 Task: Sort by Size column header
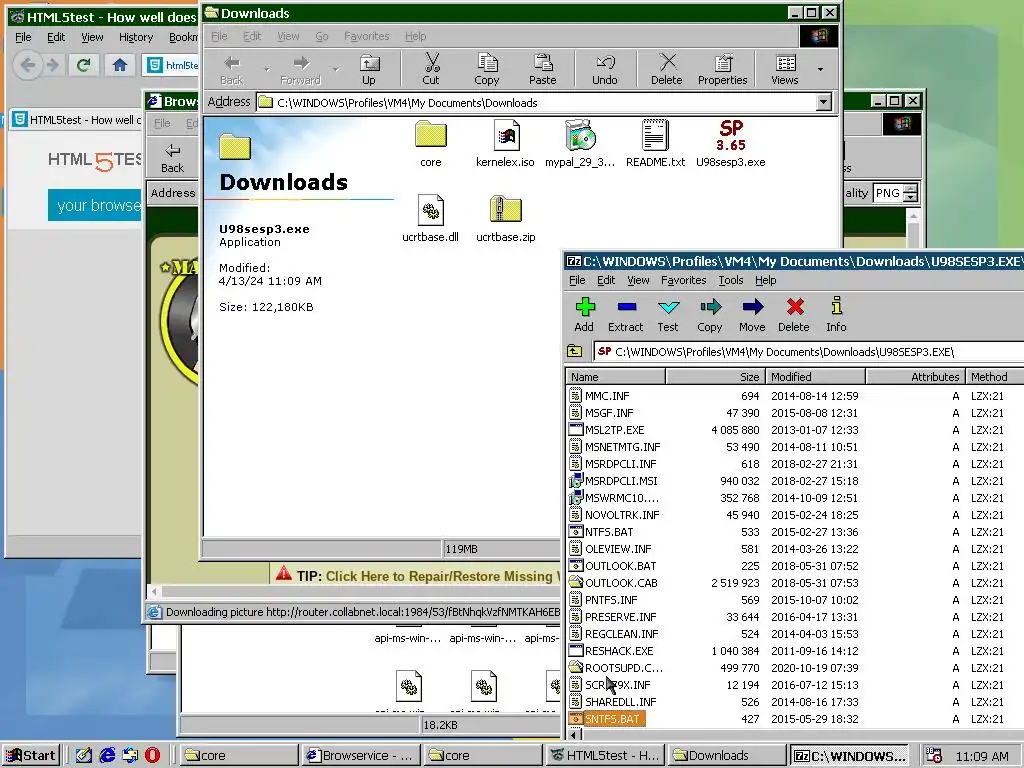(x=715, y=377)
